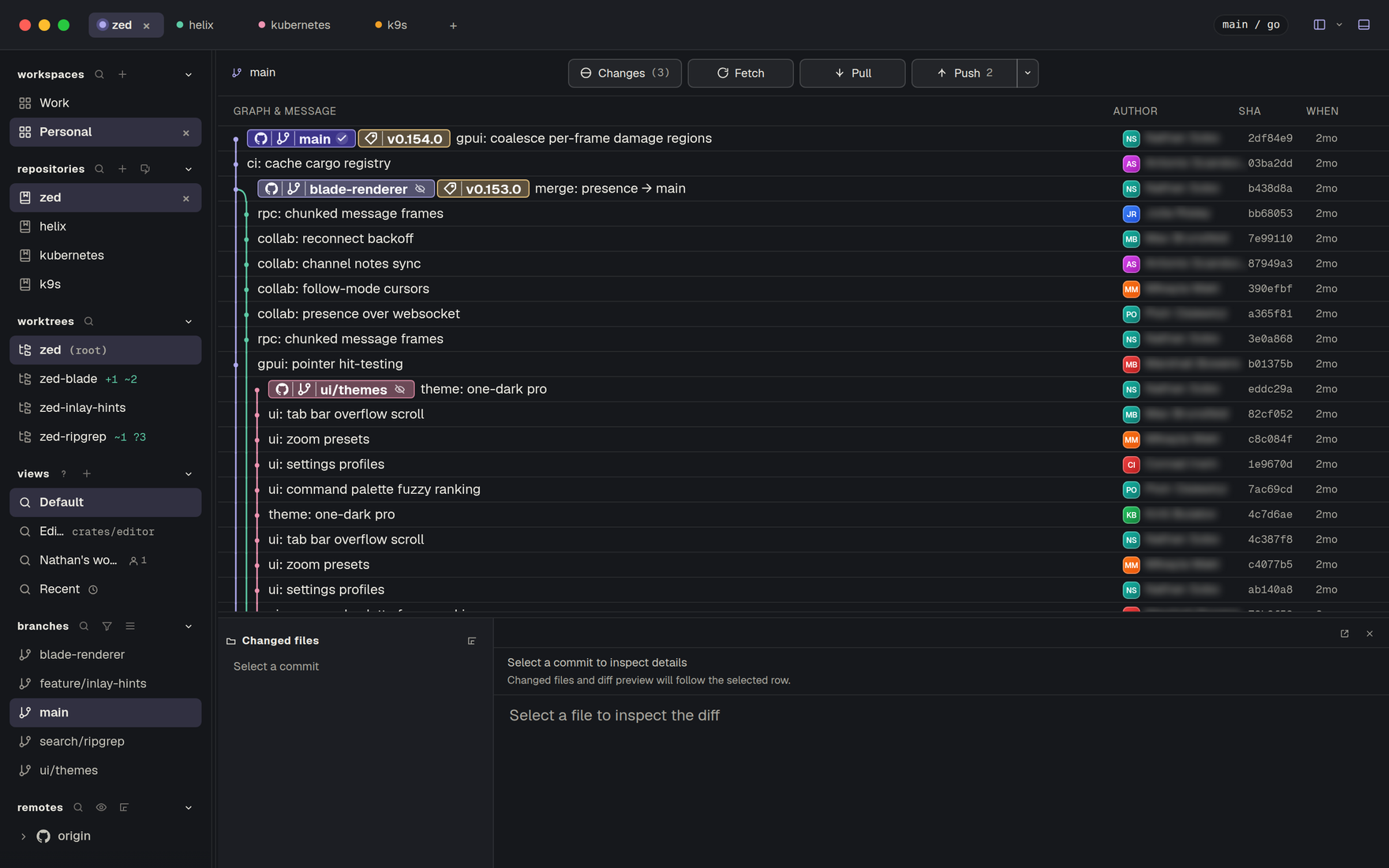Open details in a pop-out window icon
1389x868 pixels.
[1345, 634]
